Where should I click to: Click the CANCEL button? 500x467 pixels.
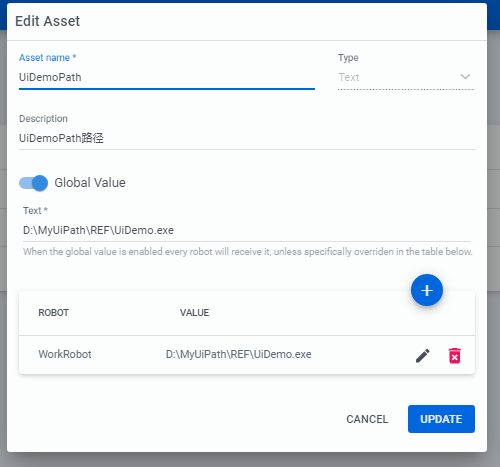(367, 419)
